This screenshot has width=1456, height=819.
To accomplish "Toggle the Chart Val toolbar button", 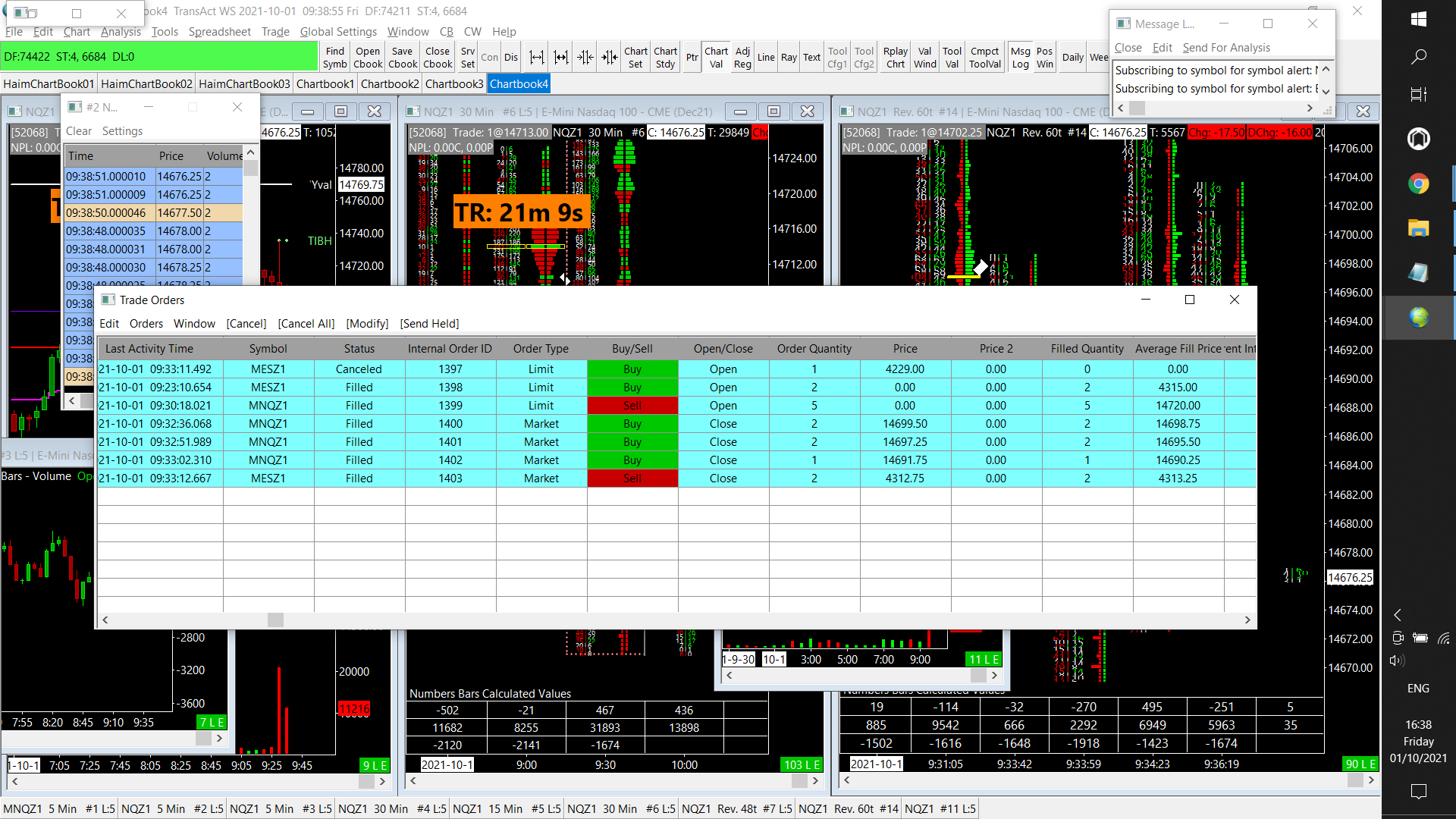I will 715,58.
